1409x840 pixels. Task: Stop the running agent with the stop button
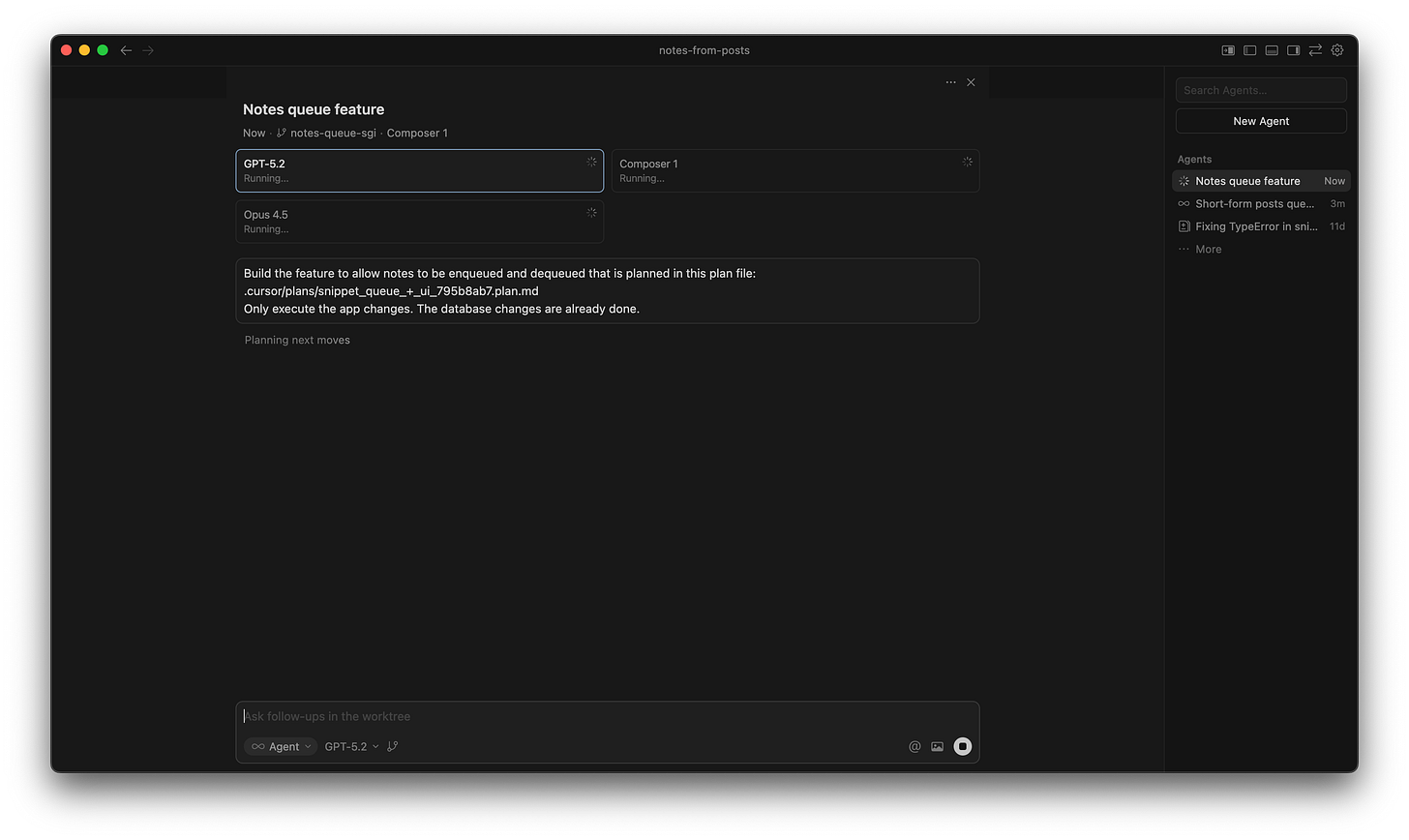(962, 746)
